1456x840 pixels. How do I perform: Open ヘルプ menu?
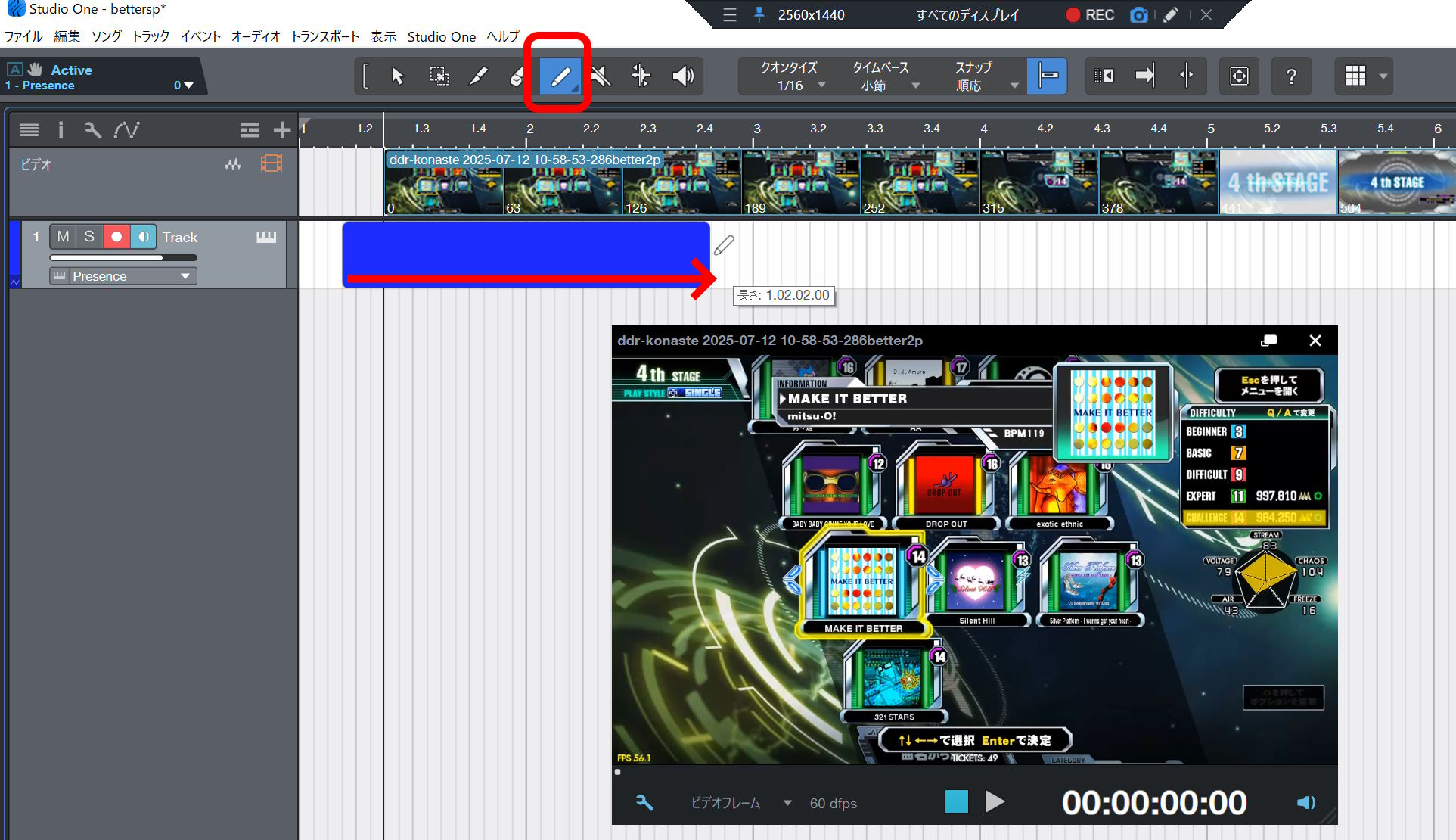(x=503, y=36)
